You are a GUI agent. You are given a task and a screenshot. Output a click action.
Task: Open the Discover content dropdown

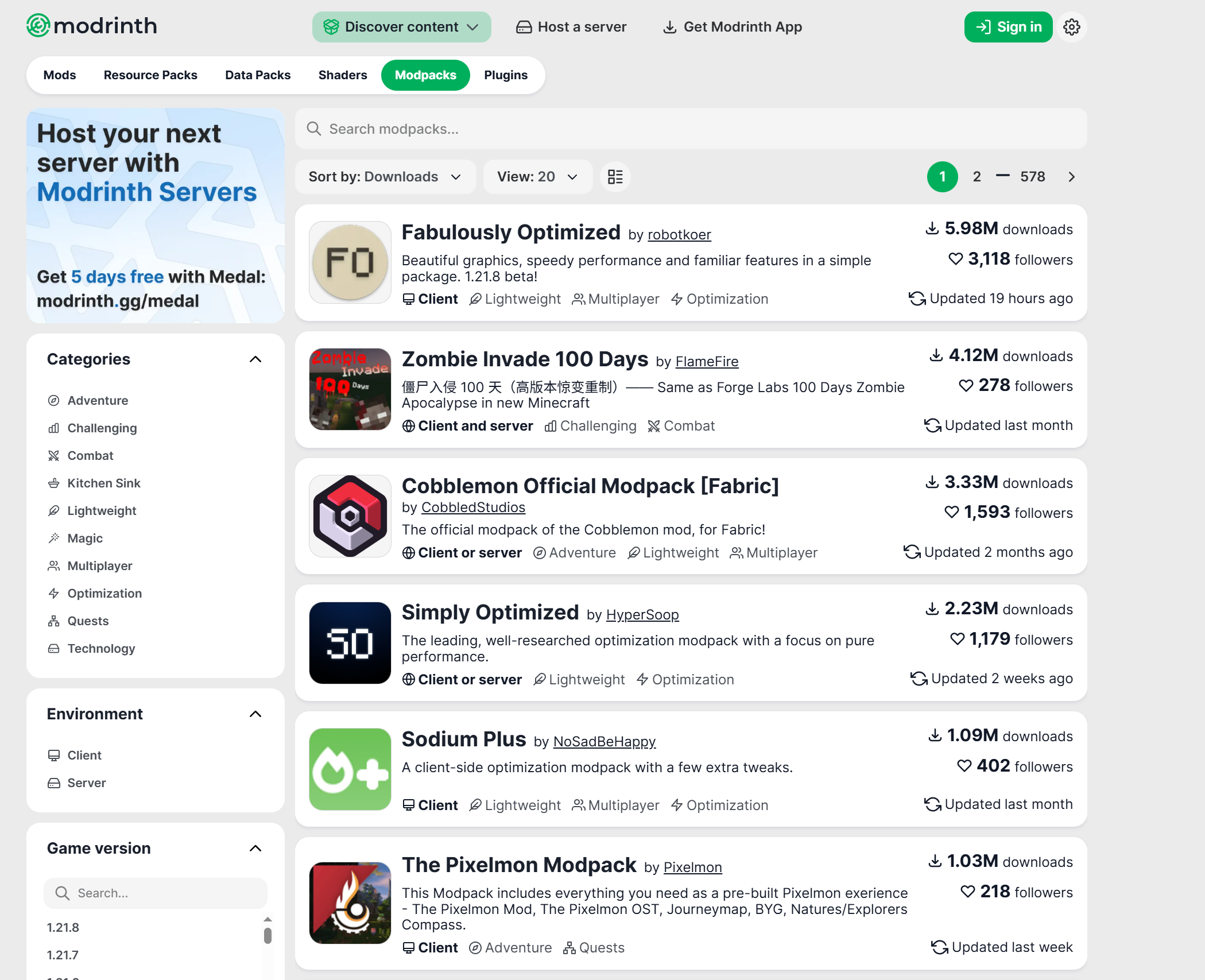[401, 27]
